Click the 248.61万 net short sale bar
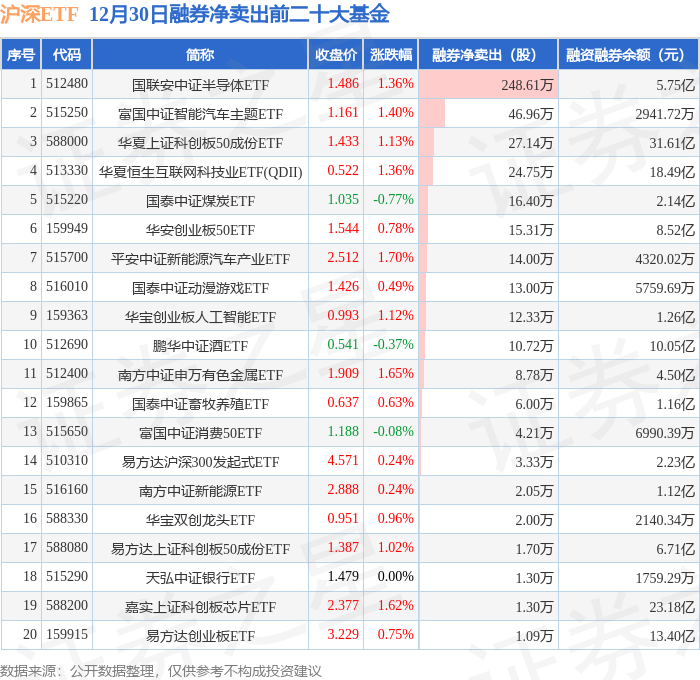 click(488, 84)
